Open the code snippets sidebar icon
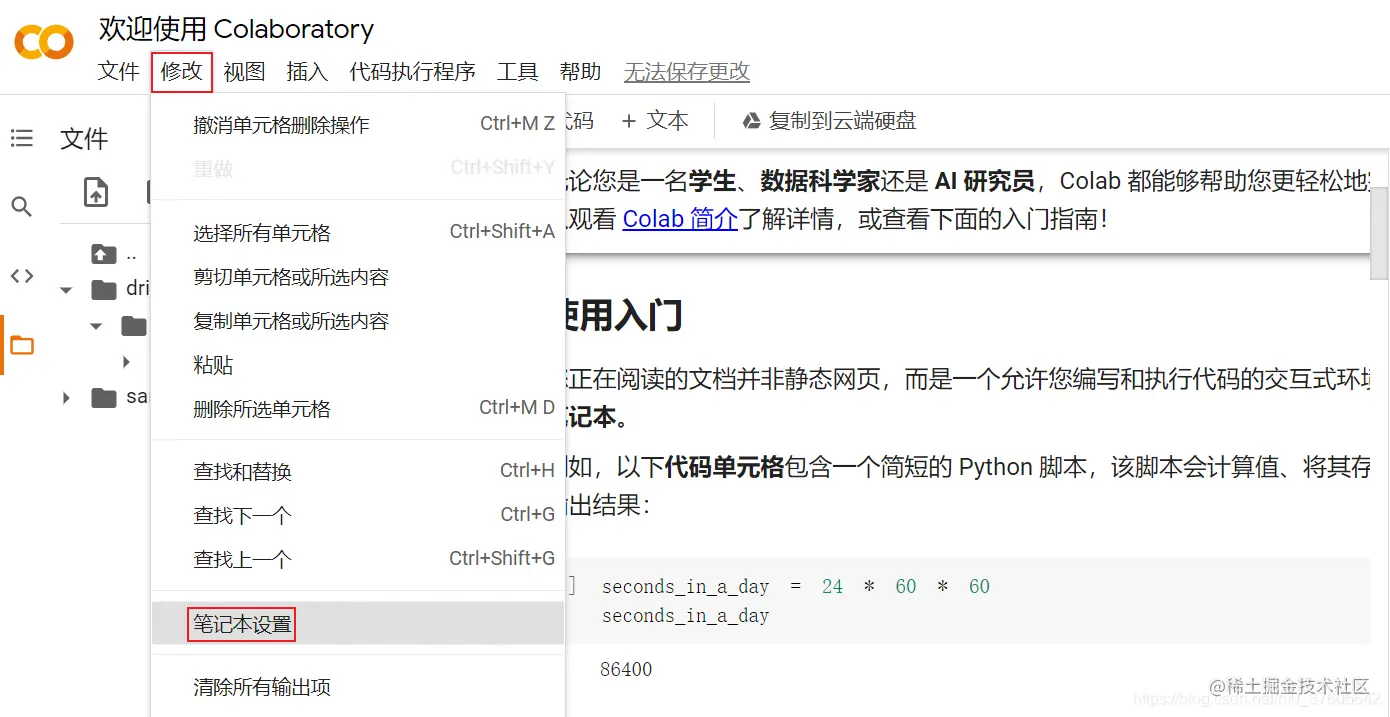 (22, 276)
